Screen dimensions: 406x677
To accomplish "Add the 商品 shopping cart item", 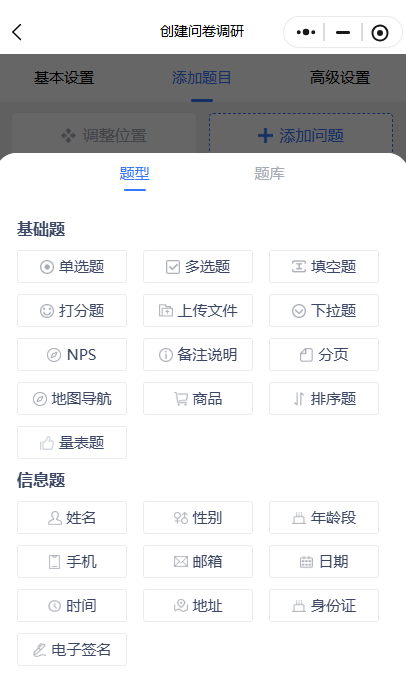I will click(198, 399).
